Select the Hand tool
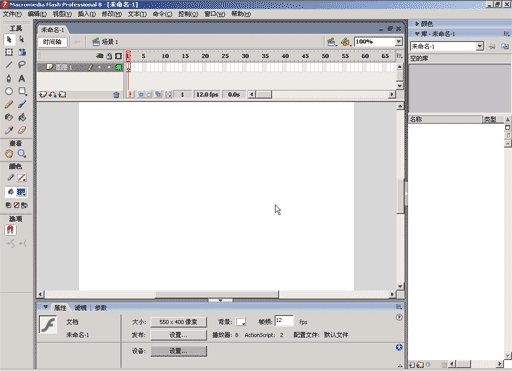Viewport: 512px width, 371px height. [x=9, y=154]
